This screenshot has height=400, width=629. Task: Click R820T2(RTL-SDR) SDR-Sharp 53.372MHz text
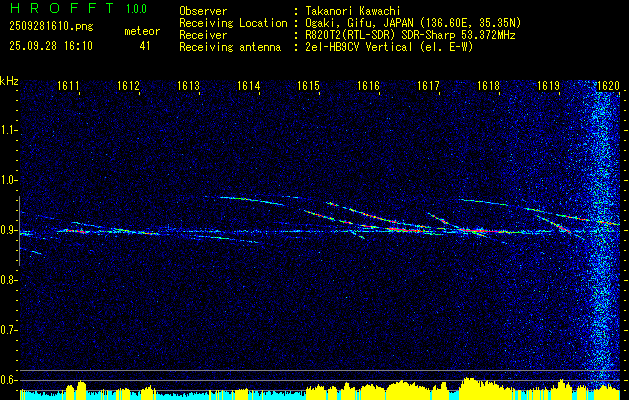coord(409,35)
